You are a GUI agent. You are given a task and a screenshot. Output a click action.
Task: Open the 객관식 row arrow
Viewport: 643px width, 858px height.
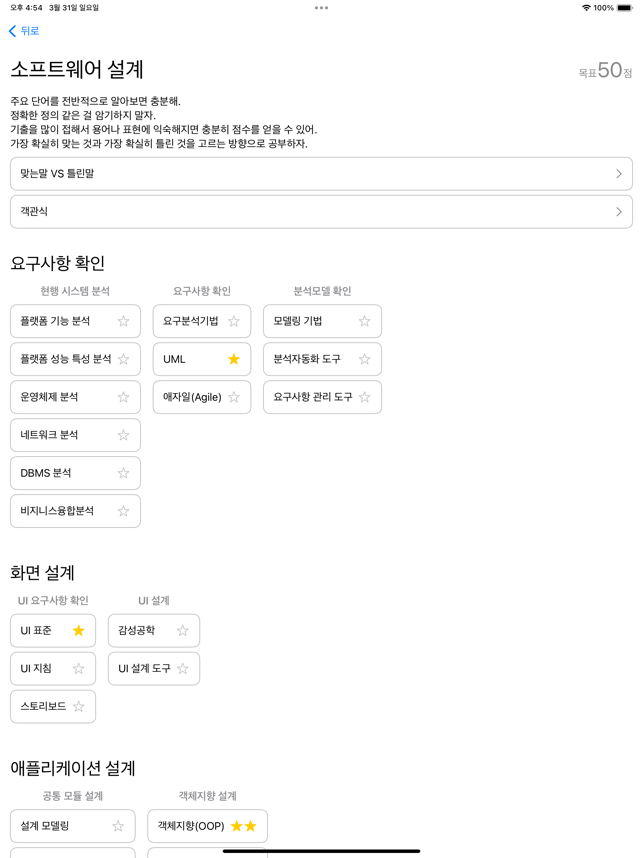click(x=618, y=212)
